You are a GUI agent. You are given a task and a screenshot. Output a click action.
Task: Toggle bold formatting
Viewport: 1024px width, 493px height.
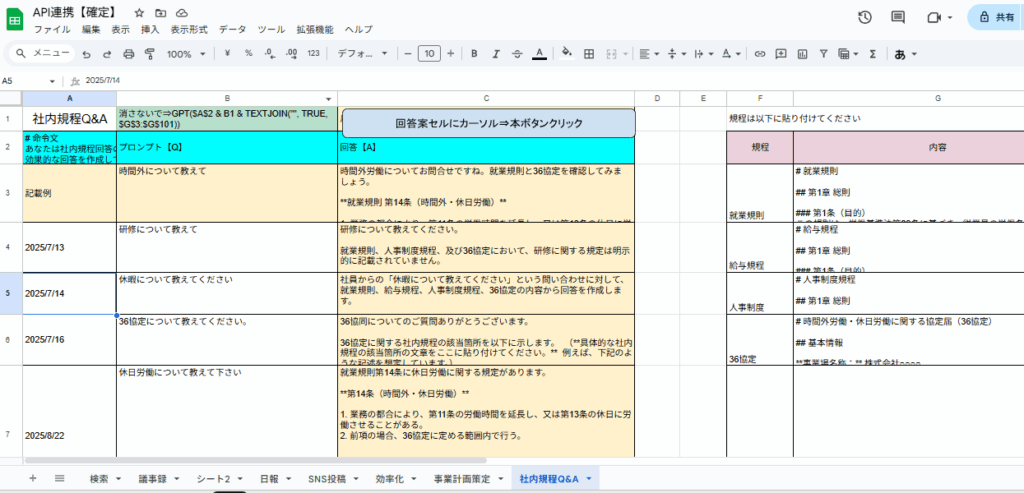(x=473, y=54)
